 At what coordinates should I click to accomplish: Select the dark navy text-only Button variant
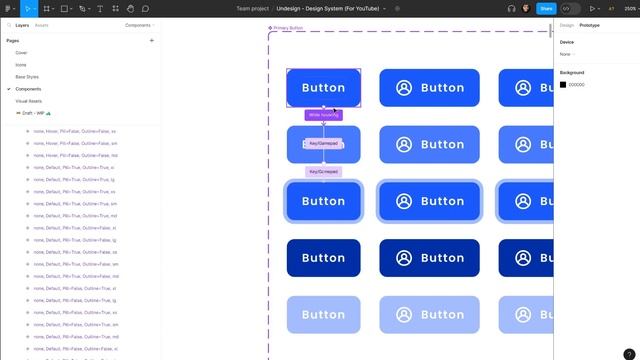324,258
